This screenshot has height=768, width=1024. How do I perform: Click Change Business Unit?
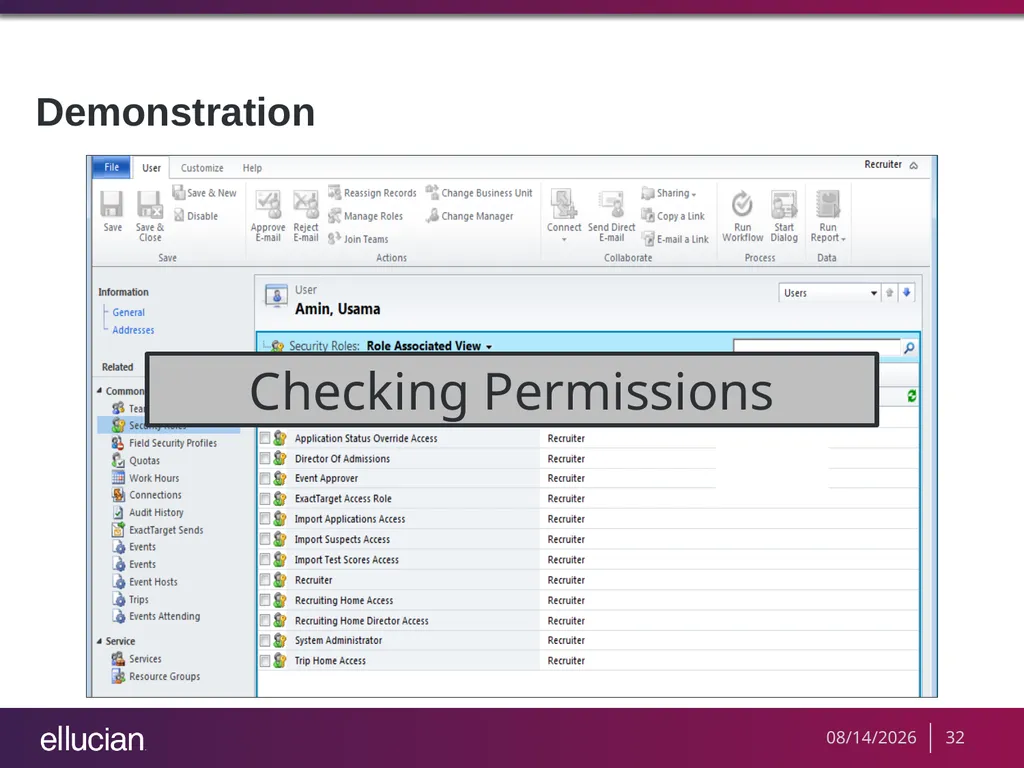click(x=479, y=193)
